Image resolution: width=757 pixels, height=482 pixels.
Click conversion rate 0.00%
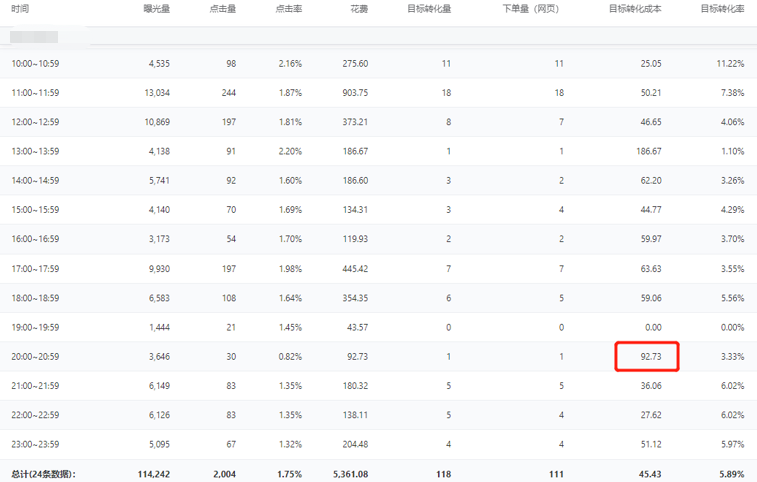(733, 327)
